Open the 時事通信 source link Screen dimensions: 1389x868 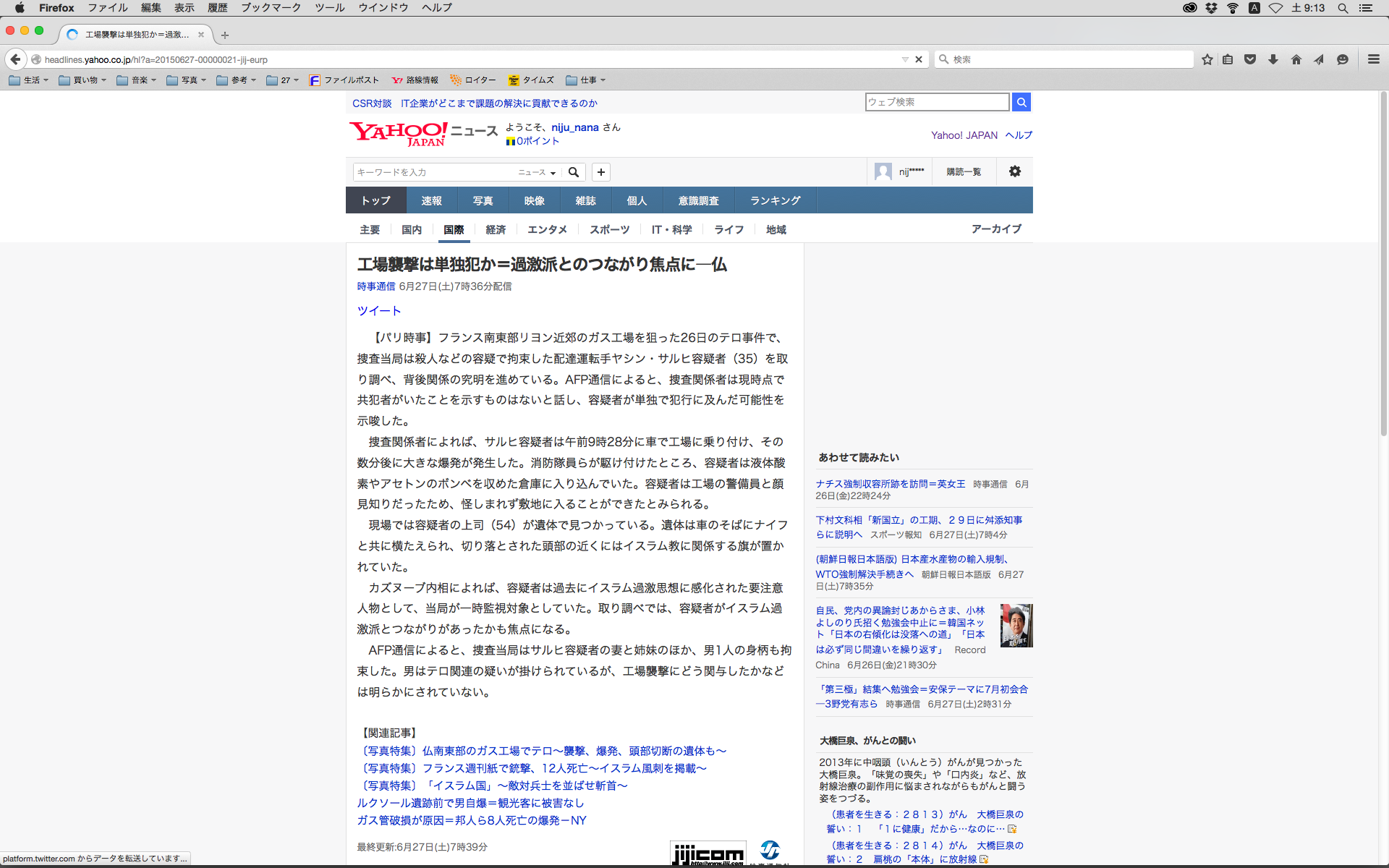(376, 286)
